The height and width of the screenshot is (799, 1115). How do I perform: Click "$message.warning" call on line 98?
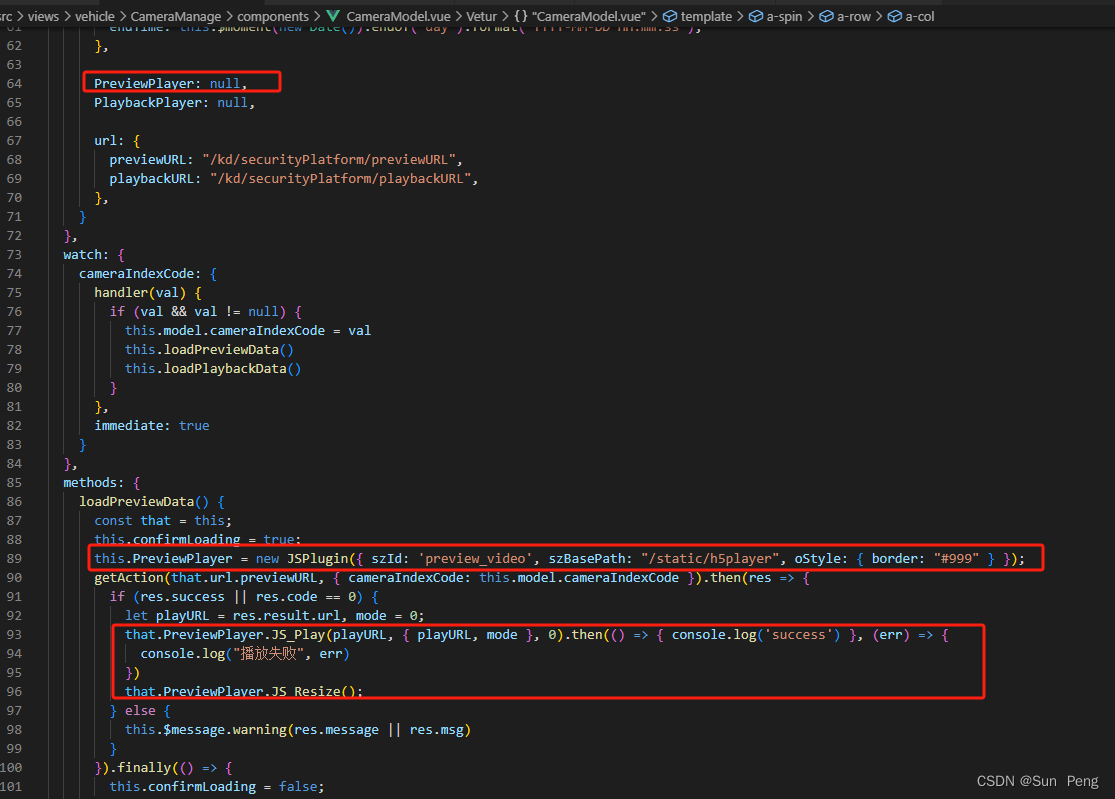[x=225, y=730]
